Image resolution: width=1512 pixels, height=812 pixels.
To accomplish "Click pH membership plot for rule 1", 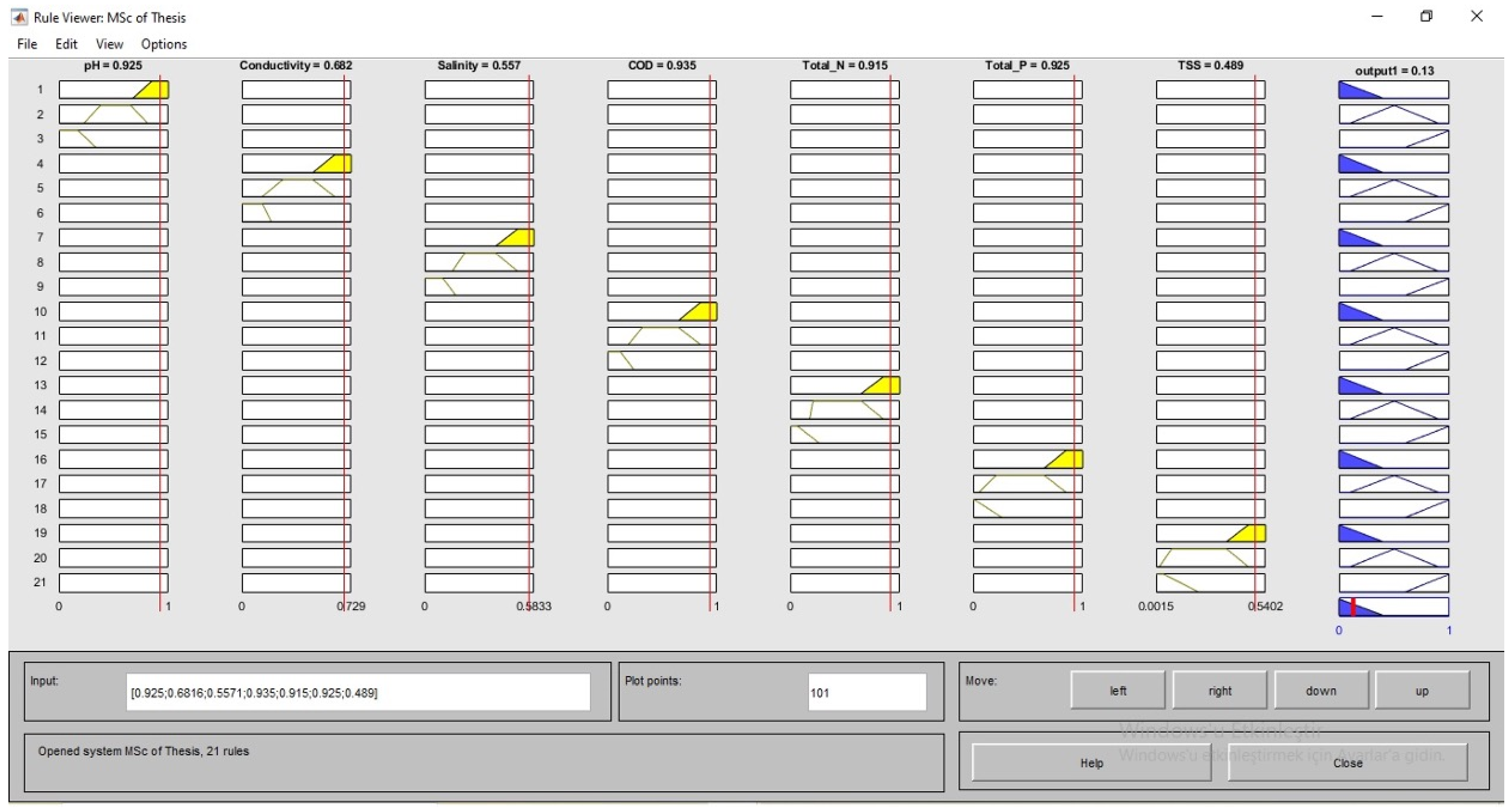I will (113, 90).
